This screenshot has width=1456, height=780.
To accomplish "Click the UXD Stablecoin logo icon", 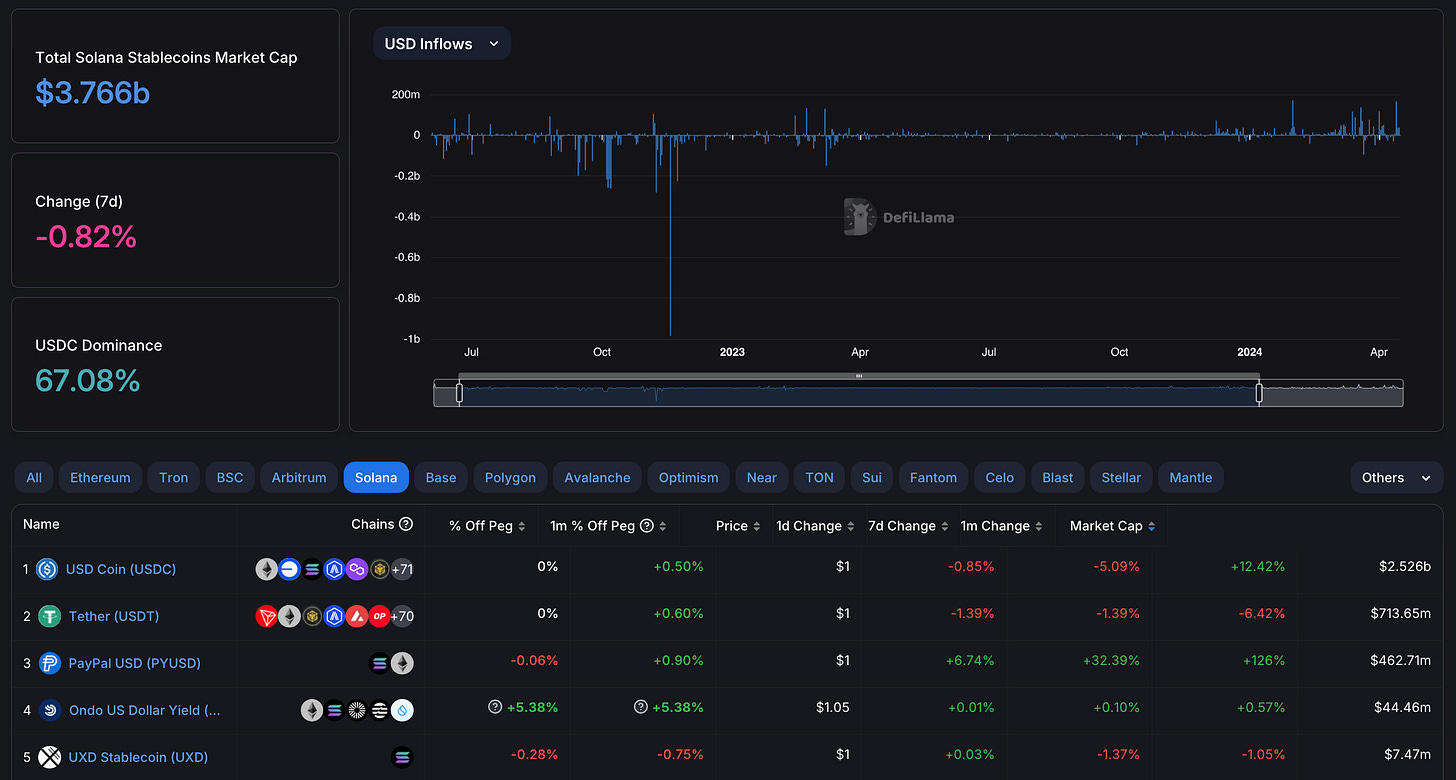I will [49, 757].
